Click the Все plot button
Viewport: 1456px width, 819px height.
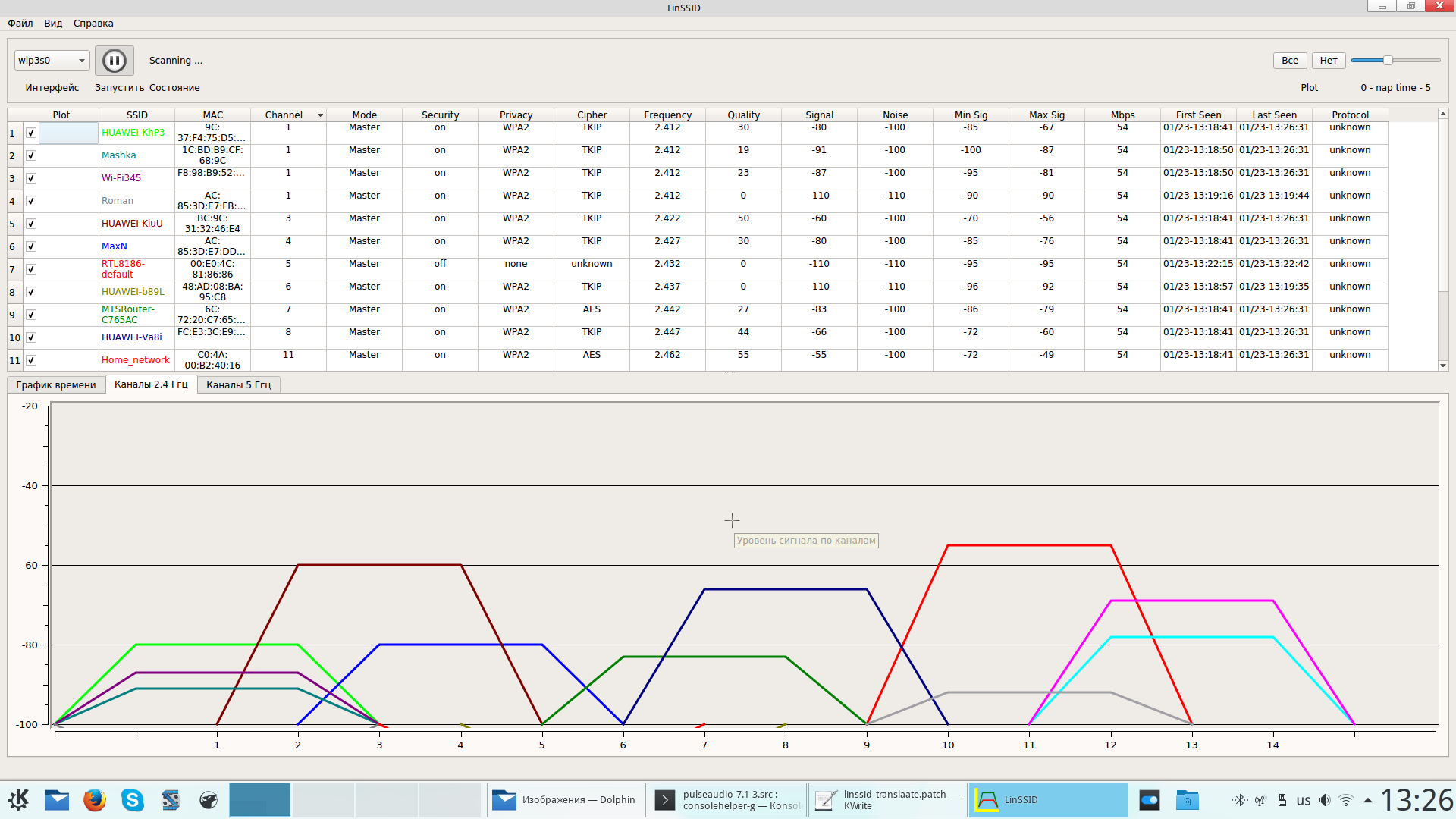(x=1289, y=61)
